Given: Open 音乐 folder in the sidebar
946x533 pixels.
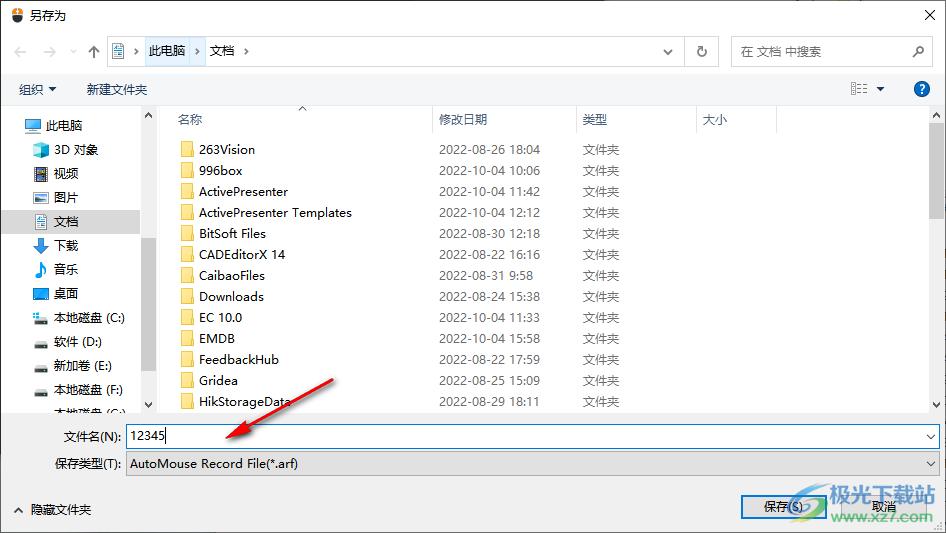Looking at the screenshot, I should pos(56,270).
